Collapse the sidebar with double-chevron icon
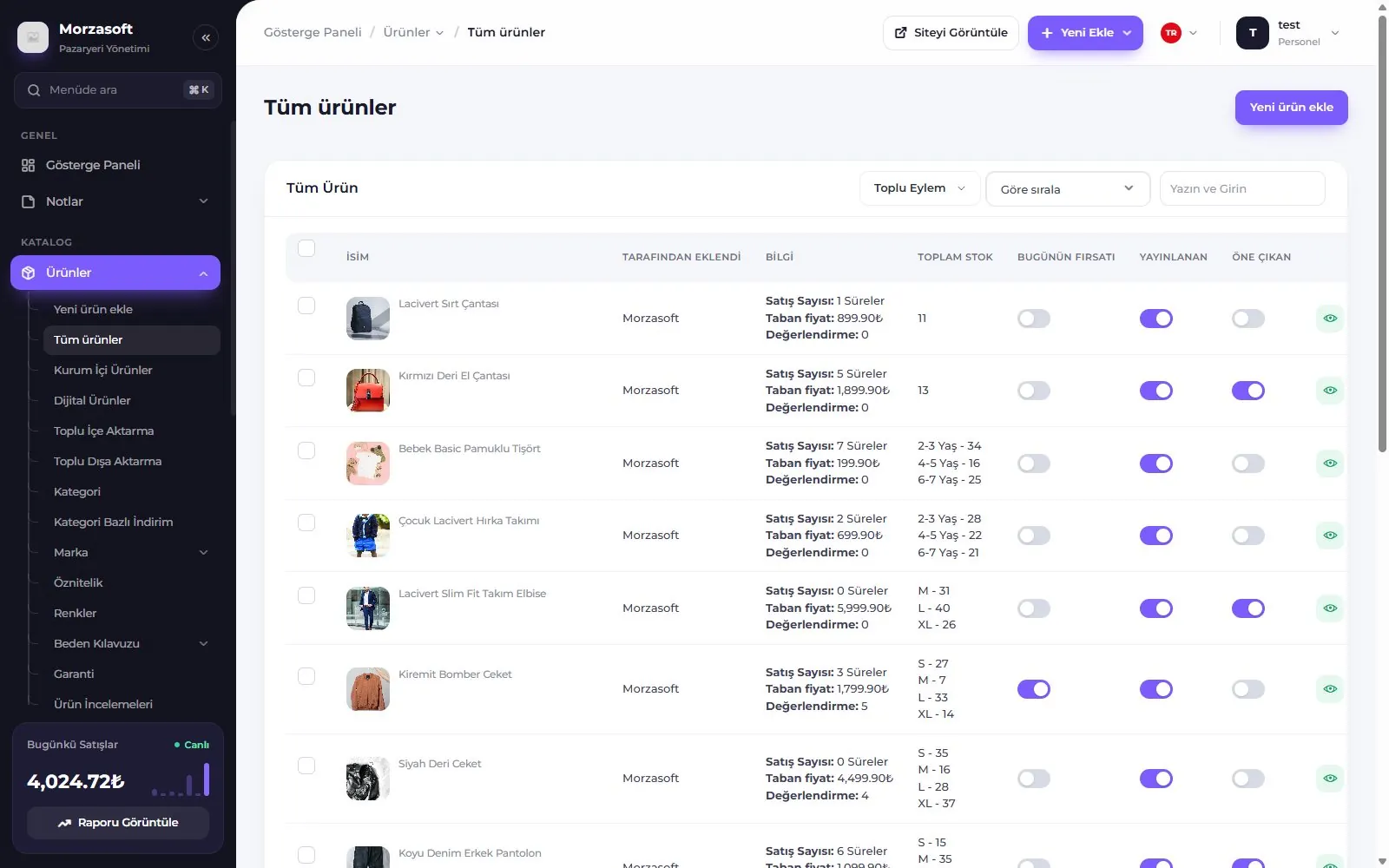This screenshot has width=1389, height=868. (x=206, y=37)
